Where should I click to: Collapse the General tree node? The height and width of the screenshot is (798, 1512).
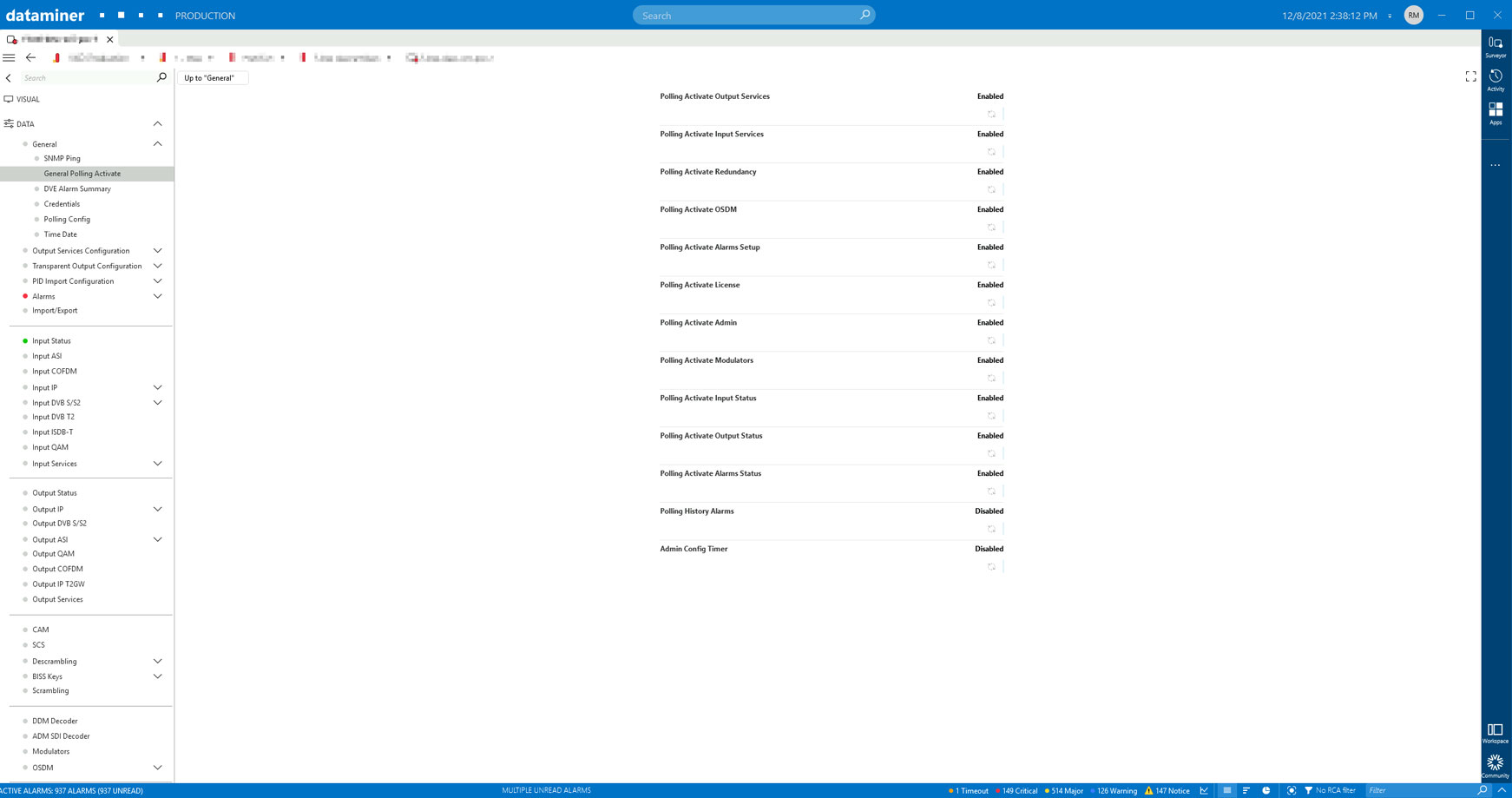pos(158,144)
